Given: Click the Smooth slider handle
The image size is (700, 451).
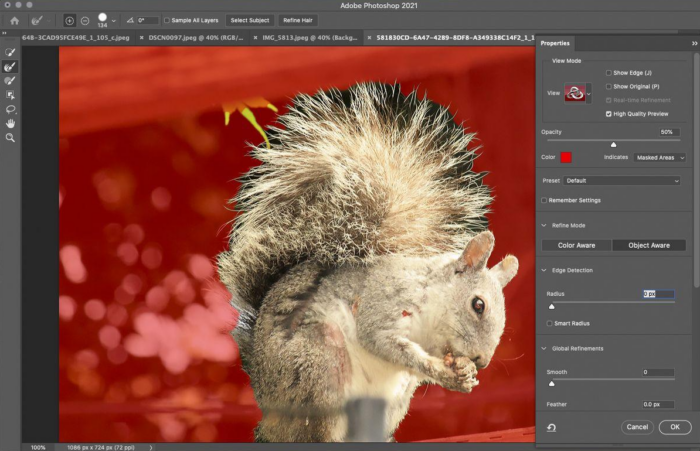Looking at the screenshot, I should (552, 384).
